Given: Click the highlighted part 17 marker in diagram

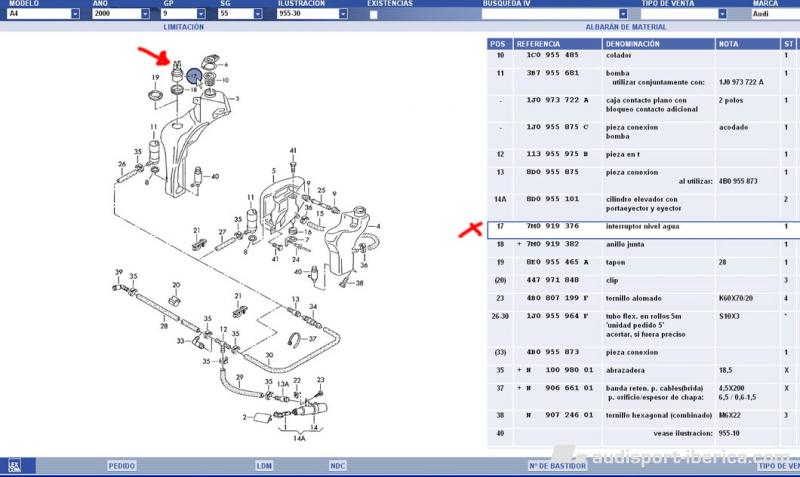Looking at the screenshot, I should click(x=194, y=77).
